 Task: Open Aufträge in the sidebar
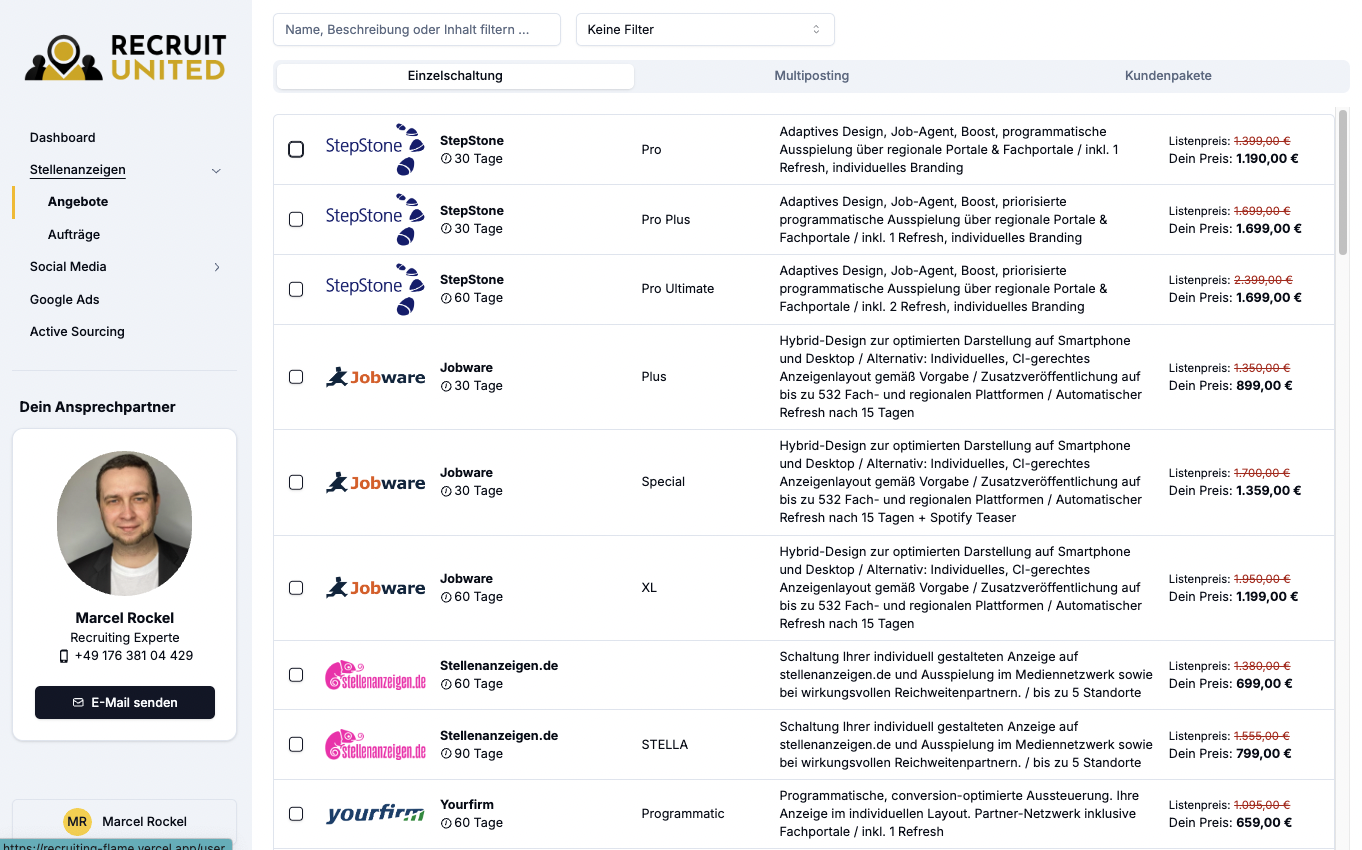point(74,235)
